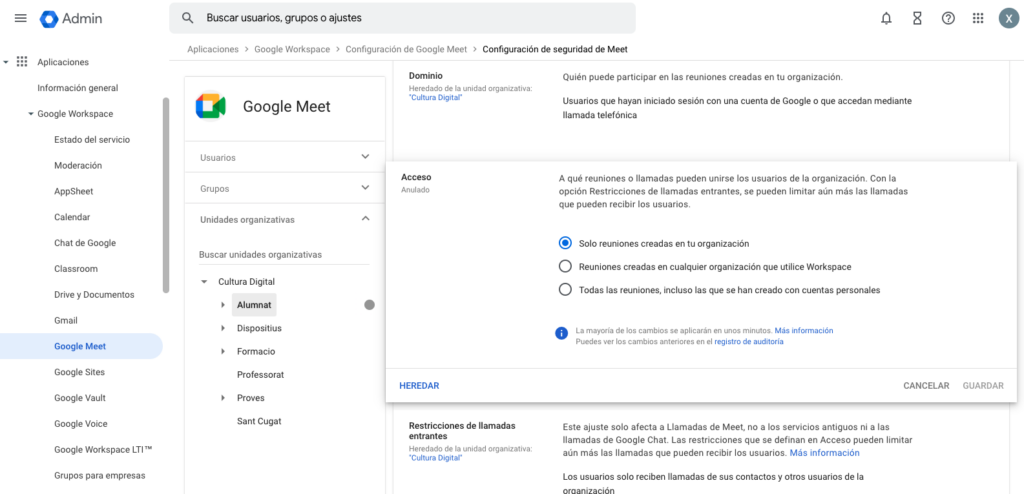Click the left sidebar scrollbar
The width and height of the screenshot is (1024, 494).
(x=166, y=200)
